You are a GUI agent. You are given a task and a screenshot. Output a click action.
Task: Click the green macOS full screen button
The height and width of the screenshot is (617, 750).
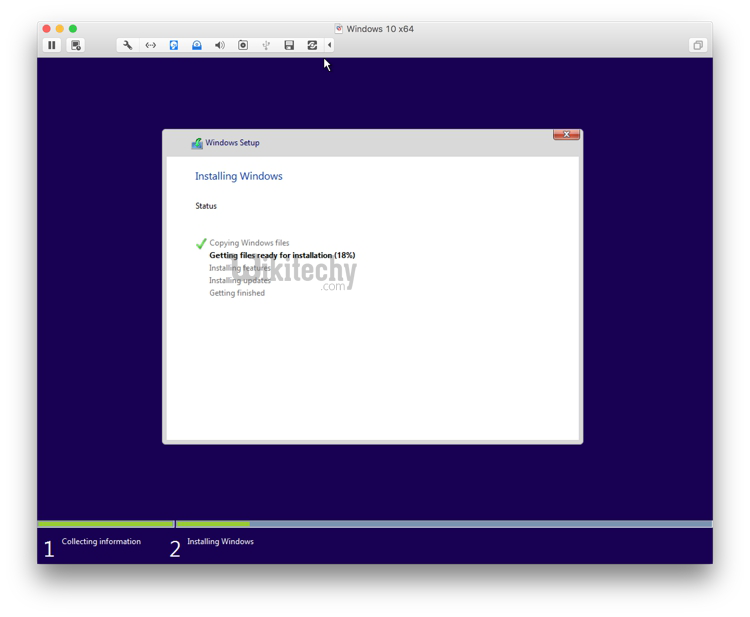[x=73, y=29]
